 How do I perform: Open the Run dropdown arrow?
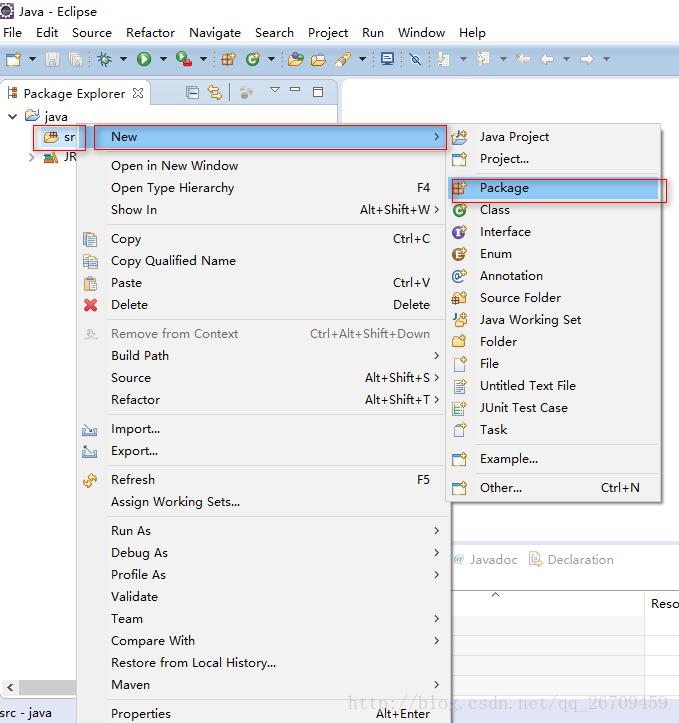pyautogui.click(x=163, y=59)
